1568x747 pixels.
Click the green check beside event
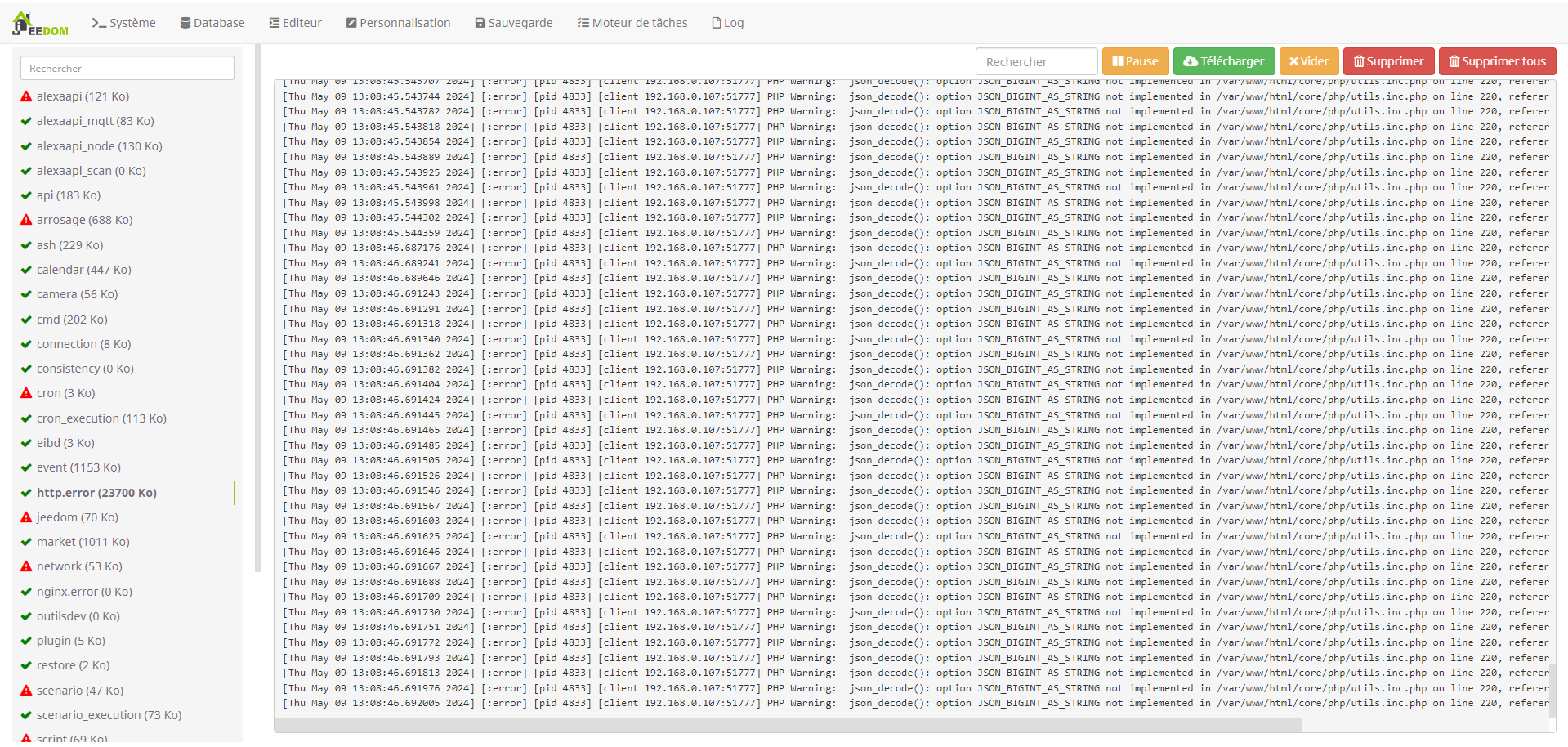click(x=26, y=467)
